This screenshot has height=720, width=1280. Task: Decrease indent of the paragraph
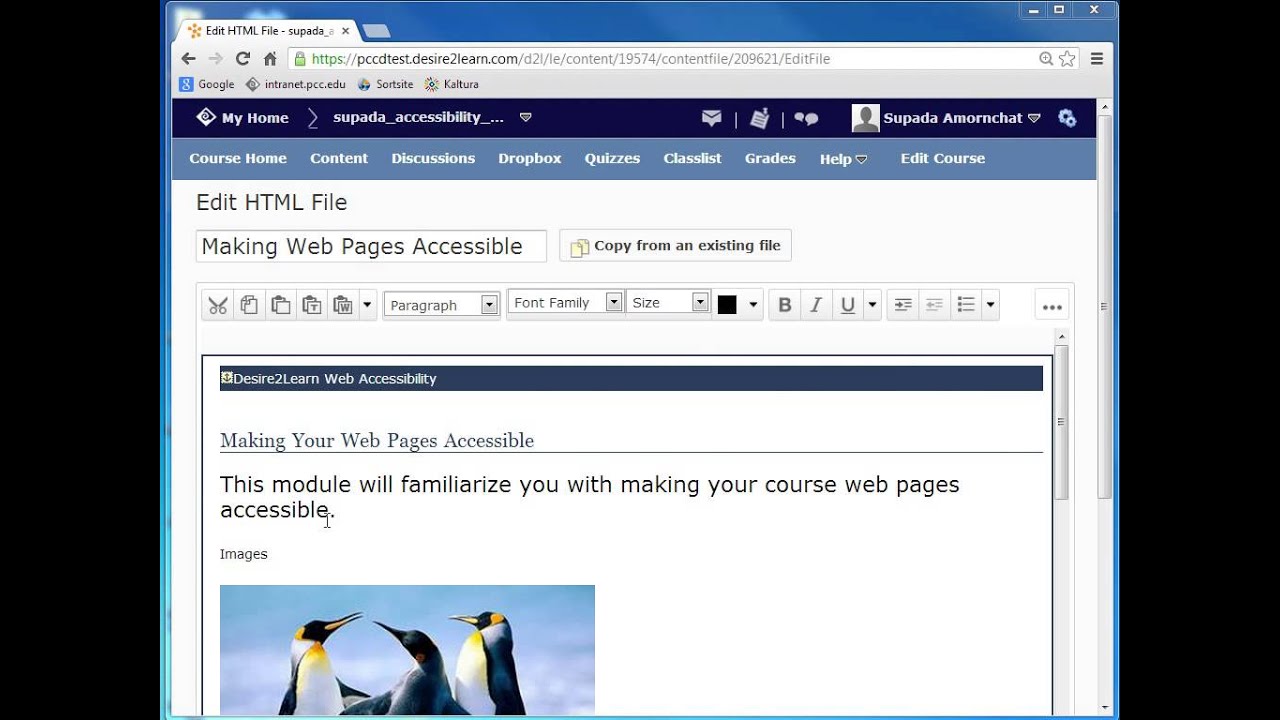pos(934,305)
